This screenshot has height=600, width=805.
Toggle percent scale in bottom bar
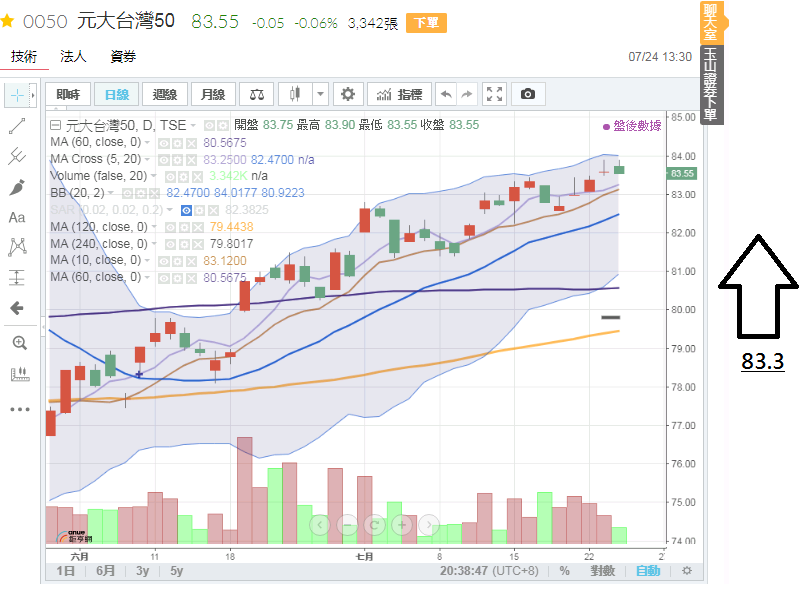564,571
